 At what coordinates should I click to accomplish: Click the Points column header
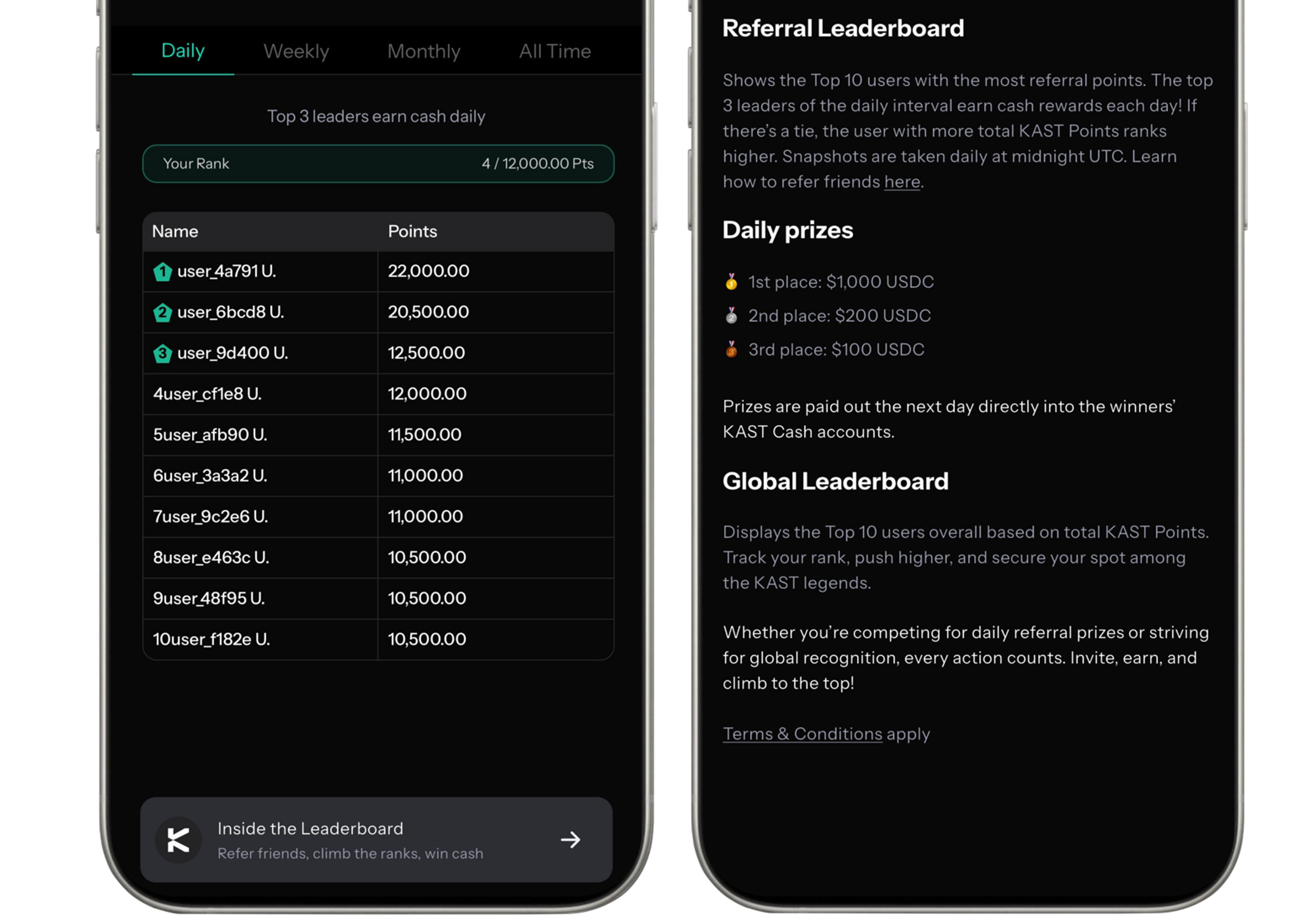[412, 231]
